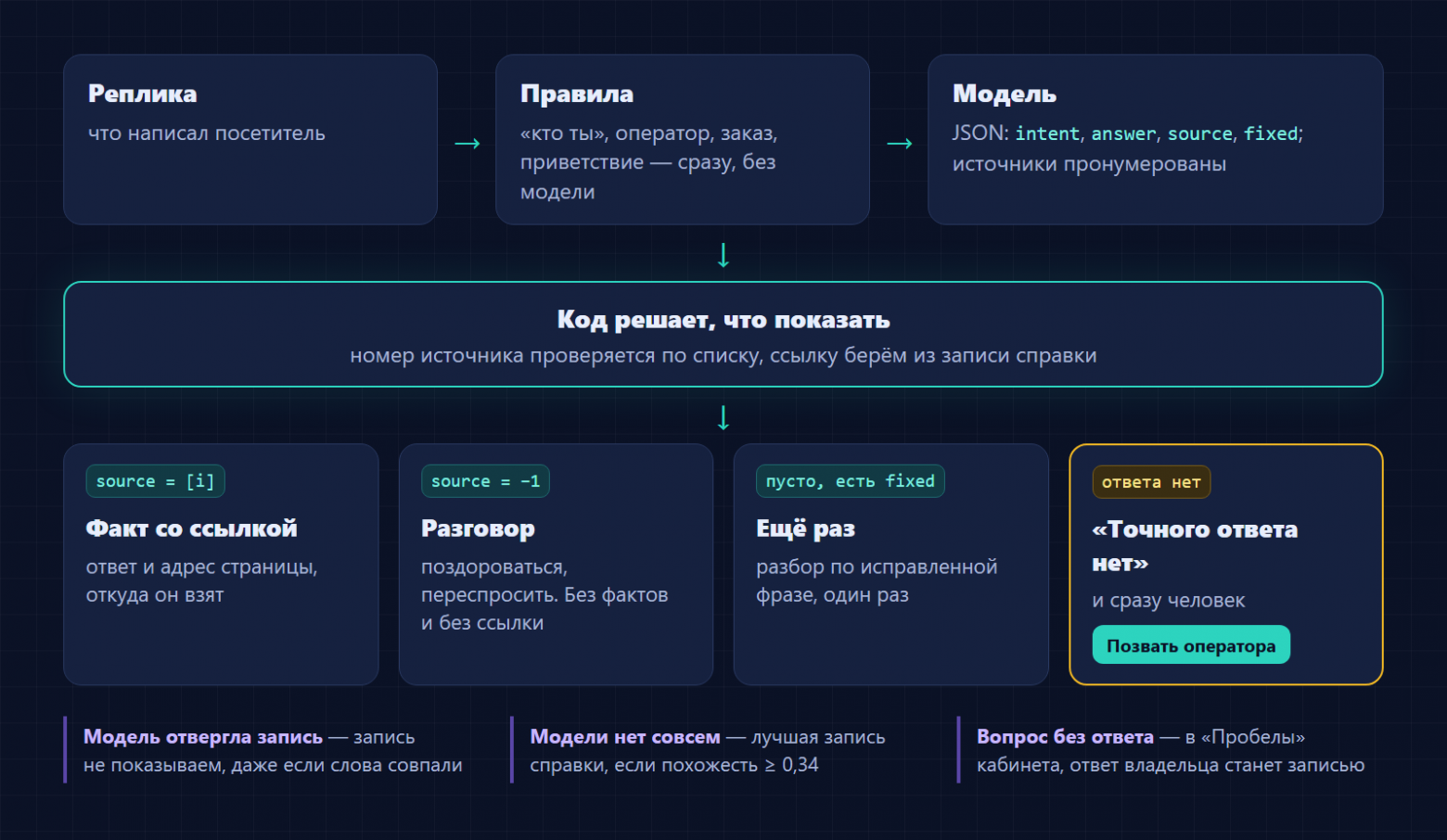The height and width of the screenshot is (840, 1447).
Task: Click the «intent» code word in Модель card
Action: pyautogui.click(x=1048, y=134)
